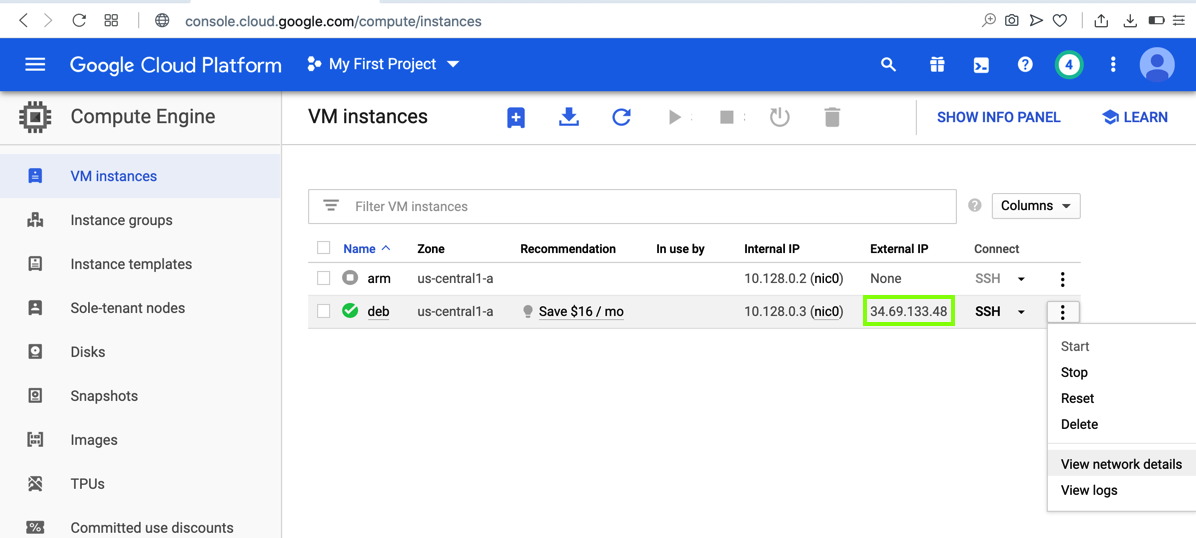Image resolution: width=1196 pixels, height=538 pixels.
Task: Click the browser back arrow
Action: point(24,21)
